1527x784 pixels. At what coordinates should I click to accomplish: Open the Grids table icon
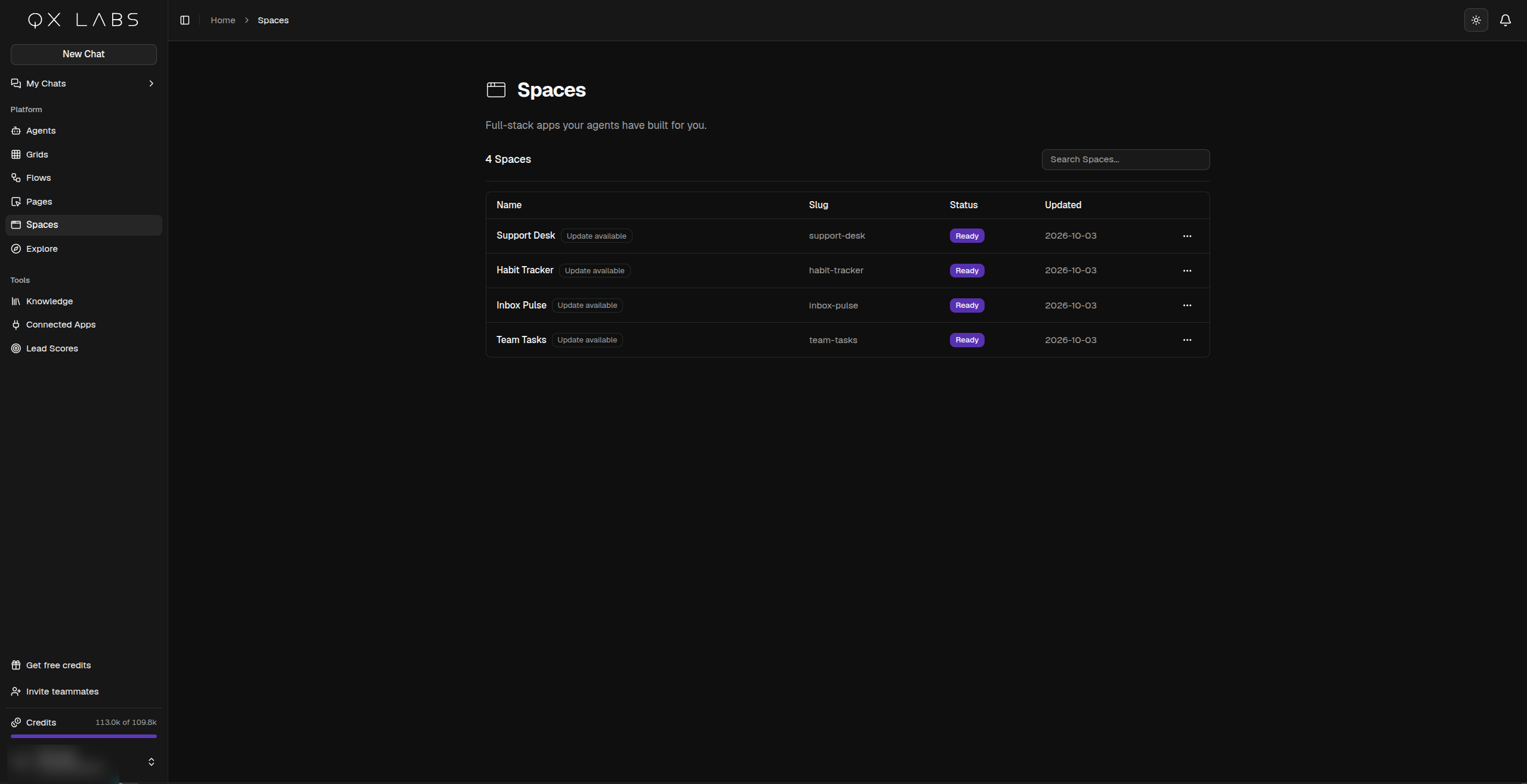coord(16,155)
